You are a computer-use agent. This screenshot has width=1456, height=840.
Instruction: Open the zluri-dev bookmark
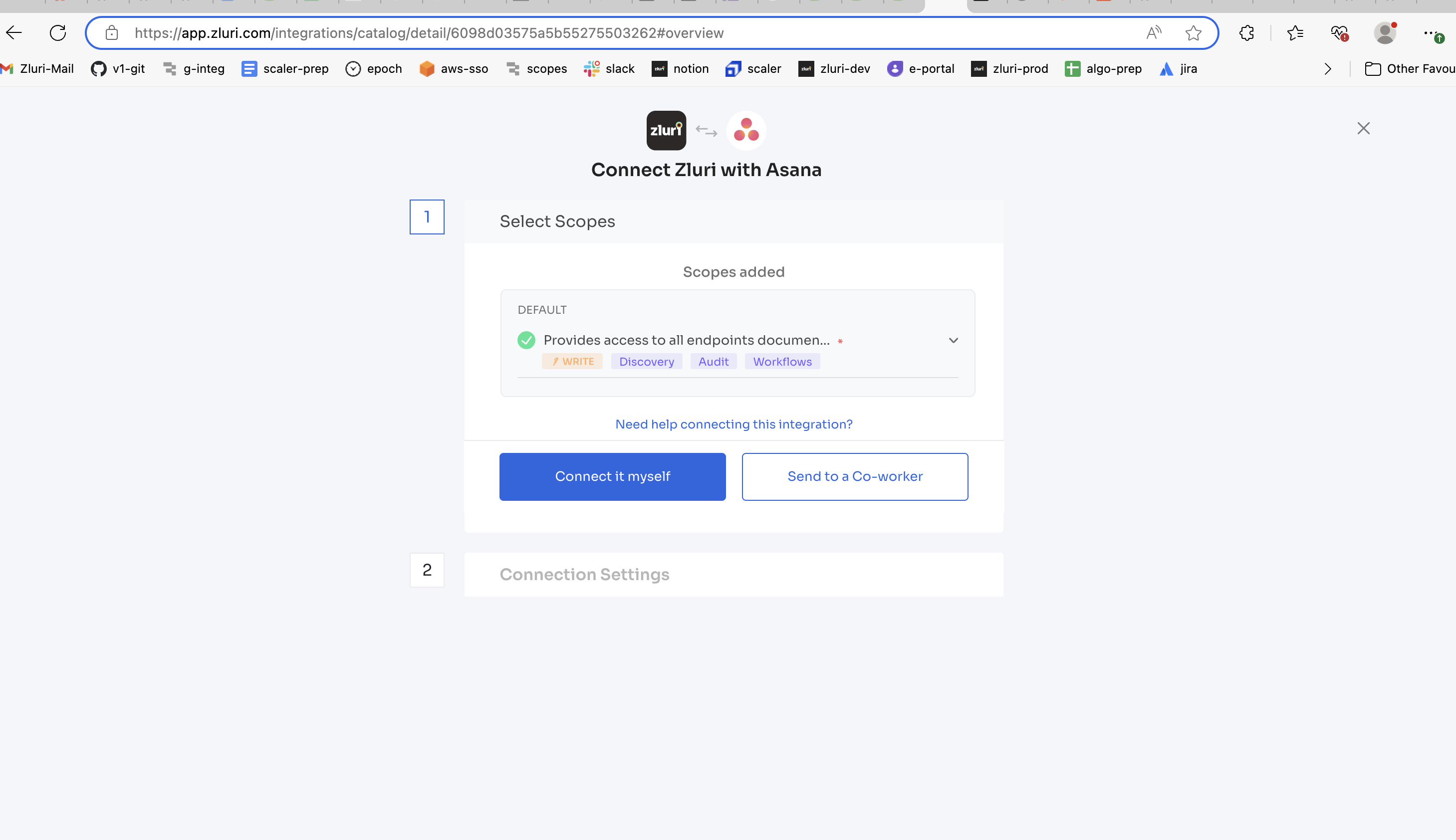click(x=834, y=69)
